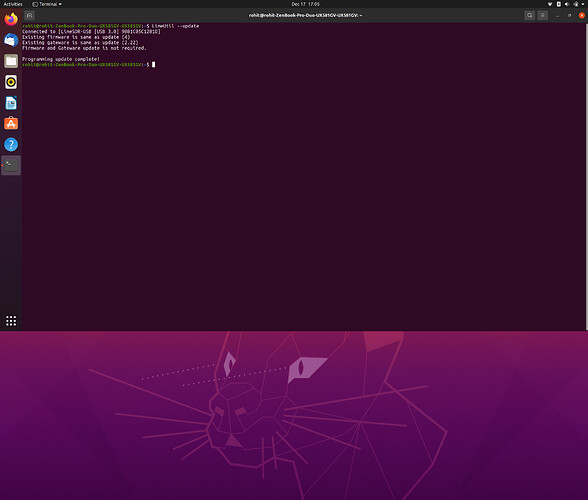Screen dimensions: 588x500
Task: Launch Thunderbird mail from the dock
Action: tap(11, 40)
